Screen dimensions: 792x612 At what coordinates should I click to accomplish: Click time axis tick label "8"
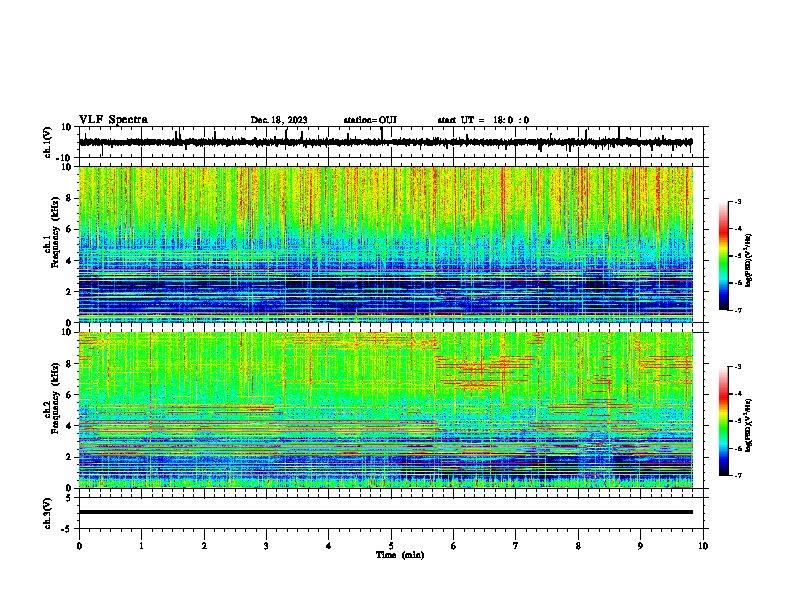578,546
